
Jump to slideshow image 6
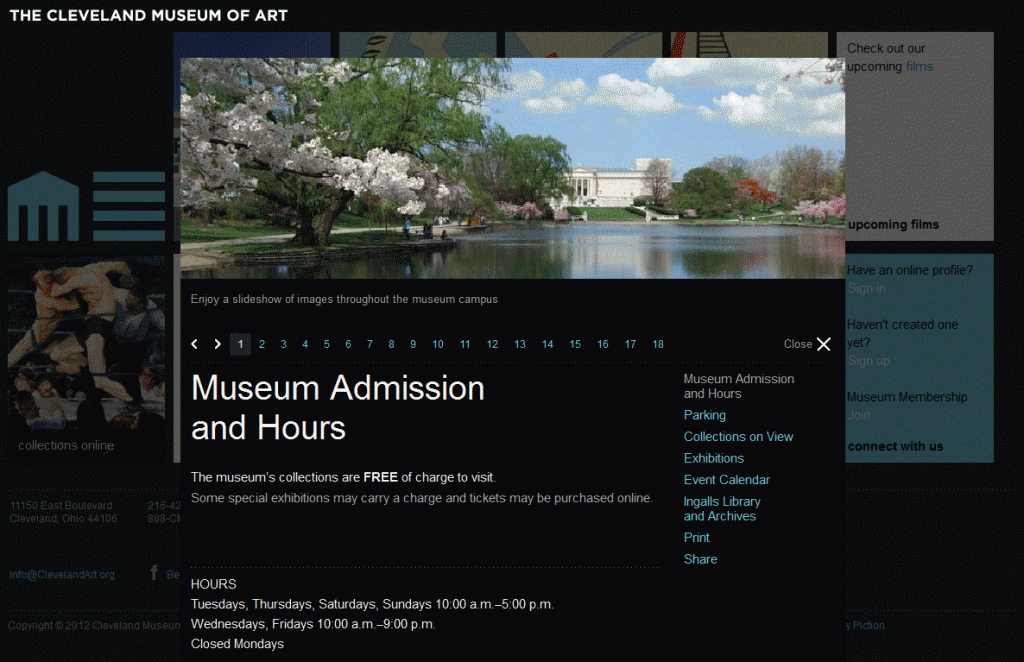point(348,344)
